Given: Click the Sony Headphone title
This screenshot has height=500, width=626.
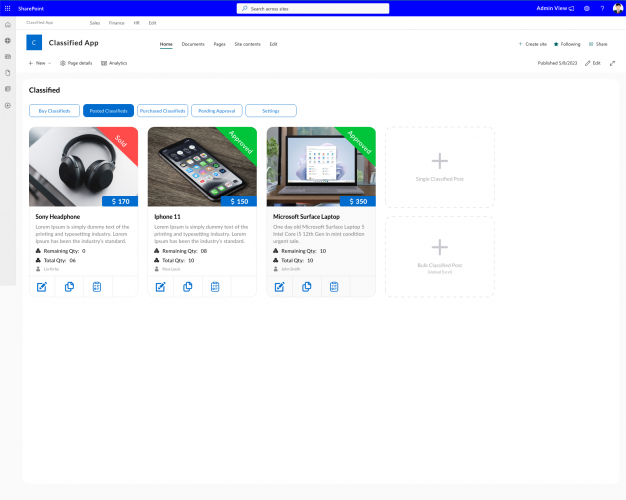Looking at the screenshot, I should [x=57, y=216].
